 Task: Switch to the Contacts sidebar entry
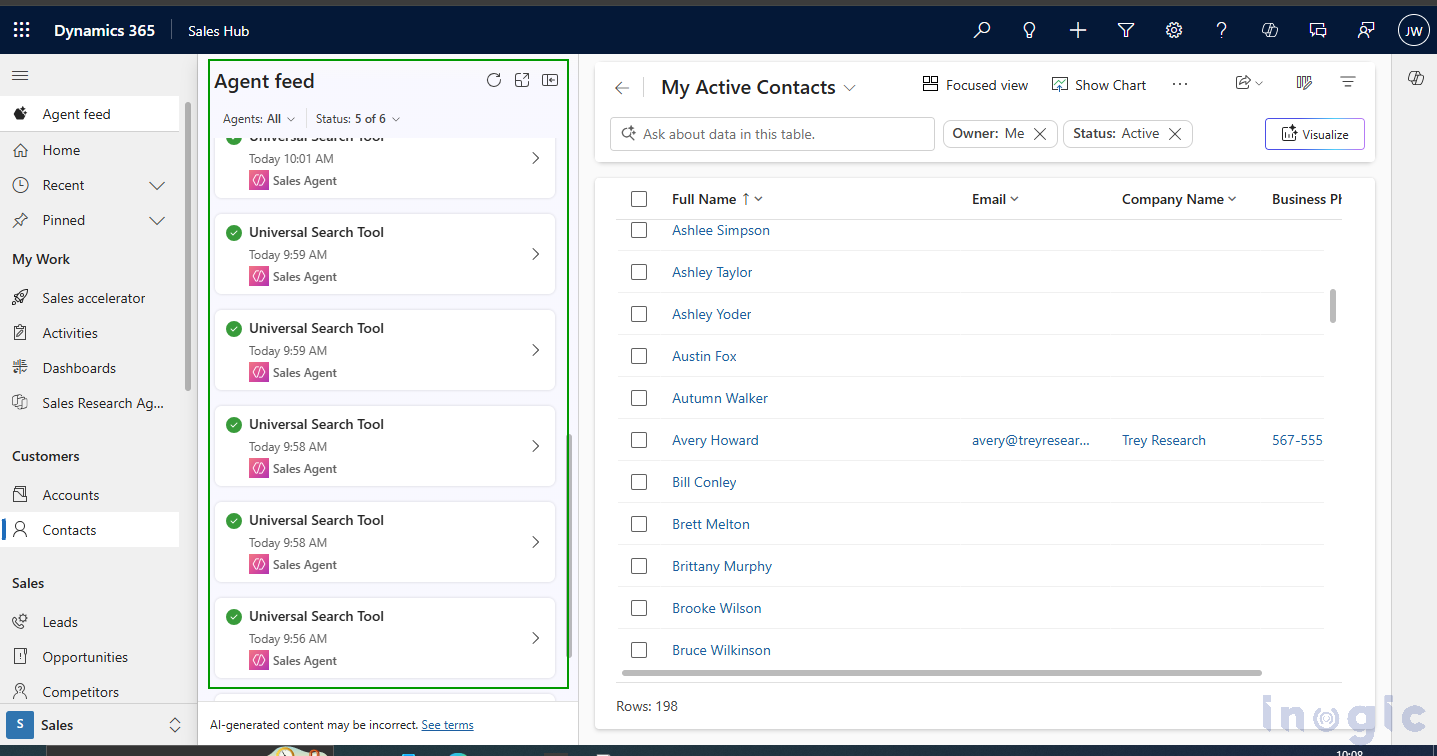(69, 529)
